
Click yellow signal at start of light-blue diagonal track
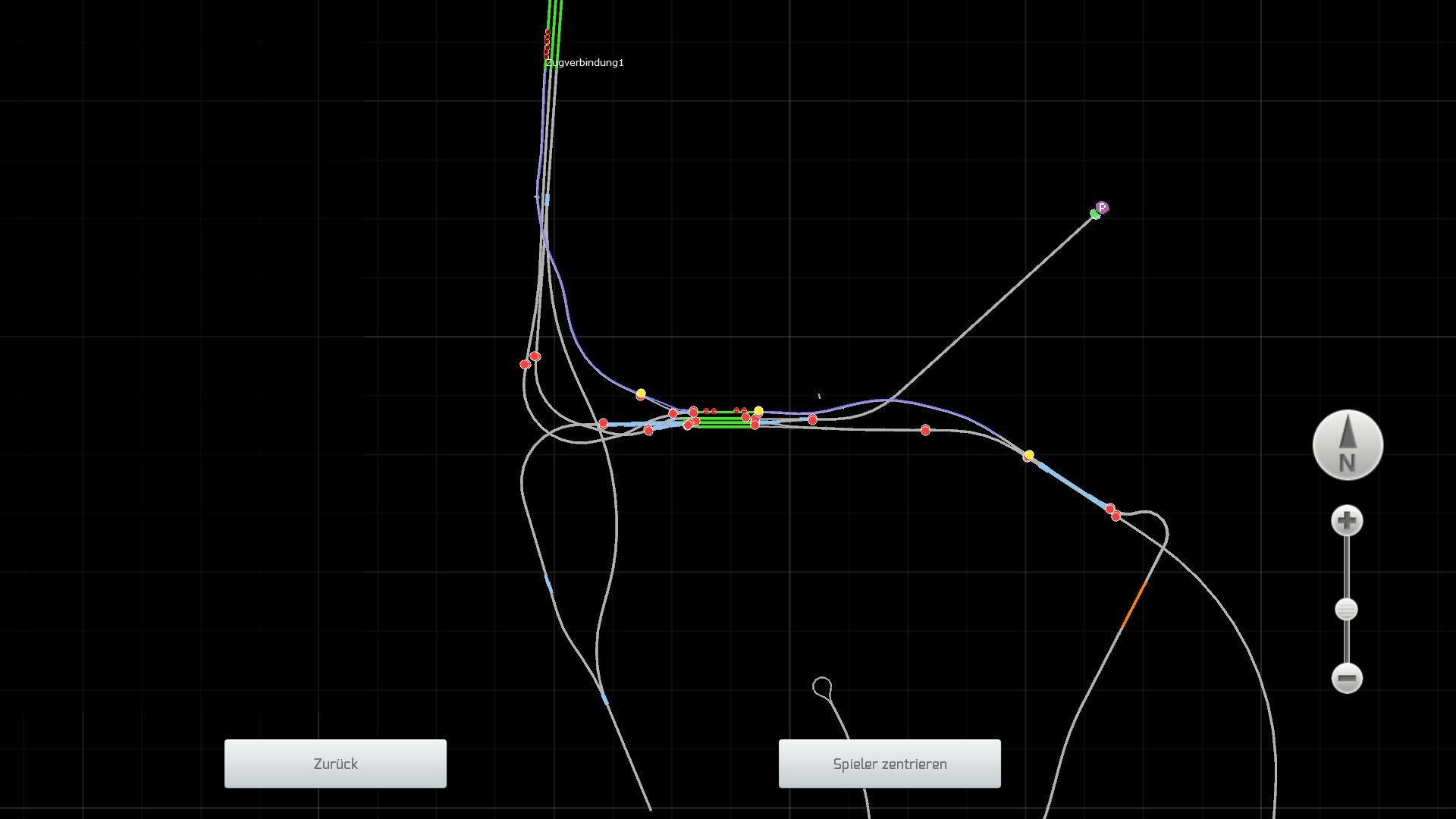1029,455
